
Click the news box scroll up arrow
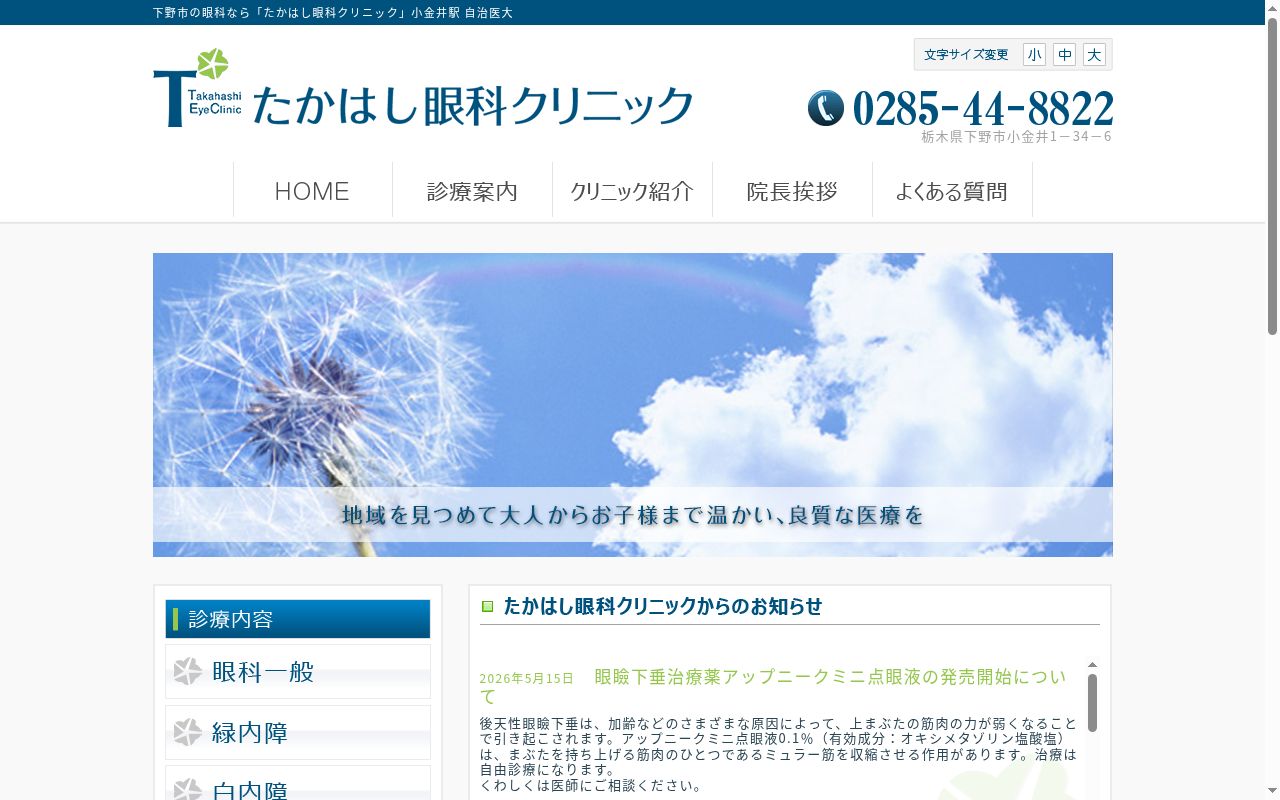[x=1092, y=665]
